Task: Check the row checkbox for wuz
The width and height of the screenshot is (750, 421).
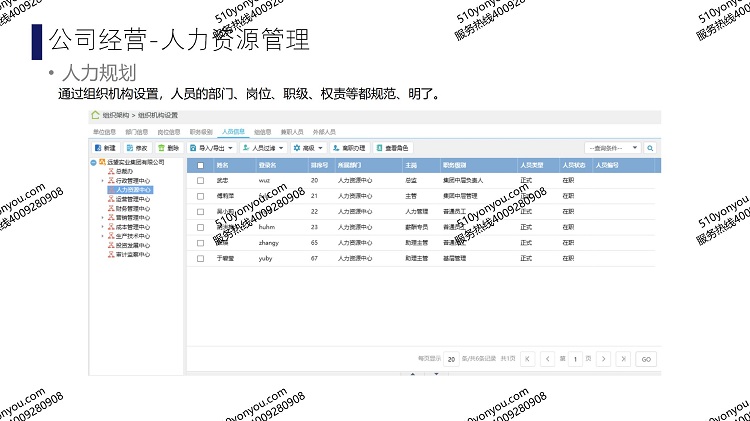Action: point(200,180)
